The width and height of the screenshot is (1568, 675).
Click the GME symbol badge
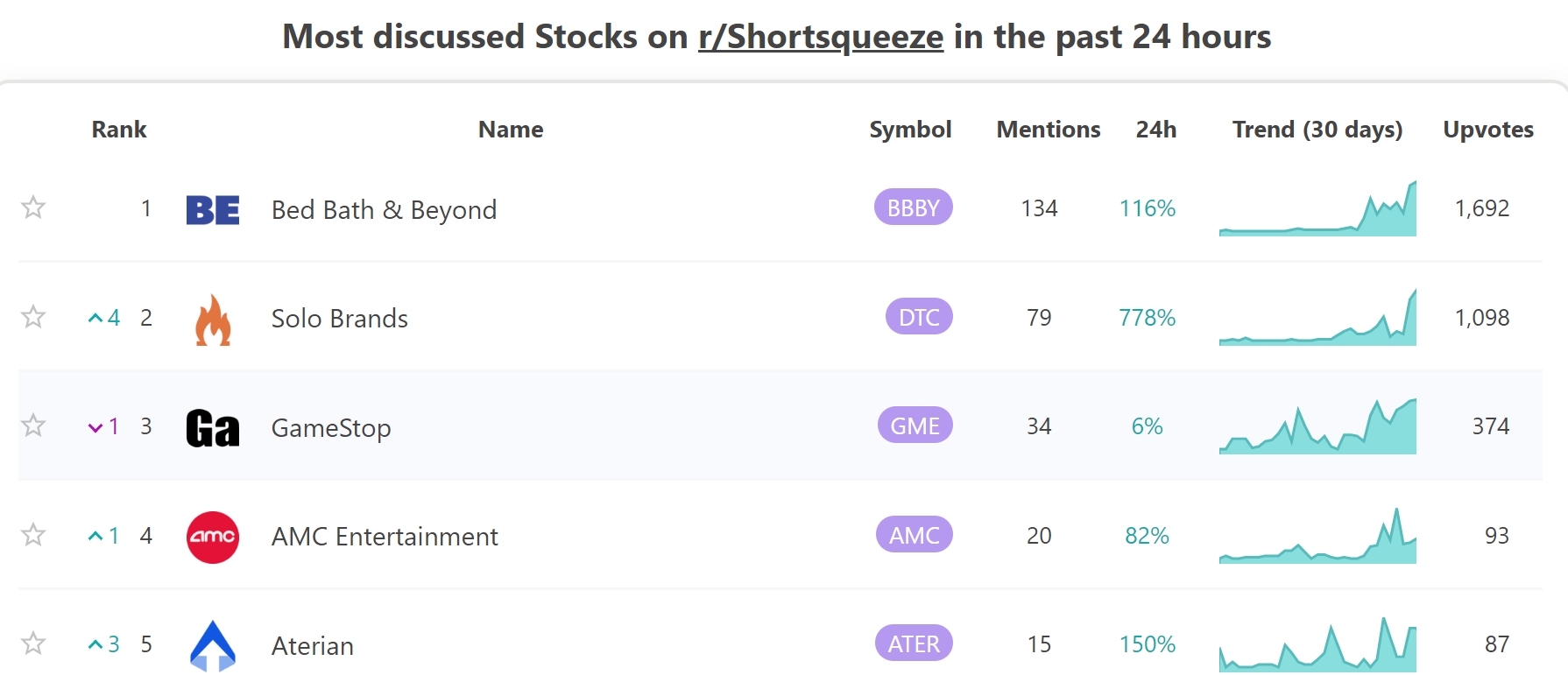pyautogui.click(x=915, y=425)
